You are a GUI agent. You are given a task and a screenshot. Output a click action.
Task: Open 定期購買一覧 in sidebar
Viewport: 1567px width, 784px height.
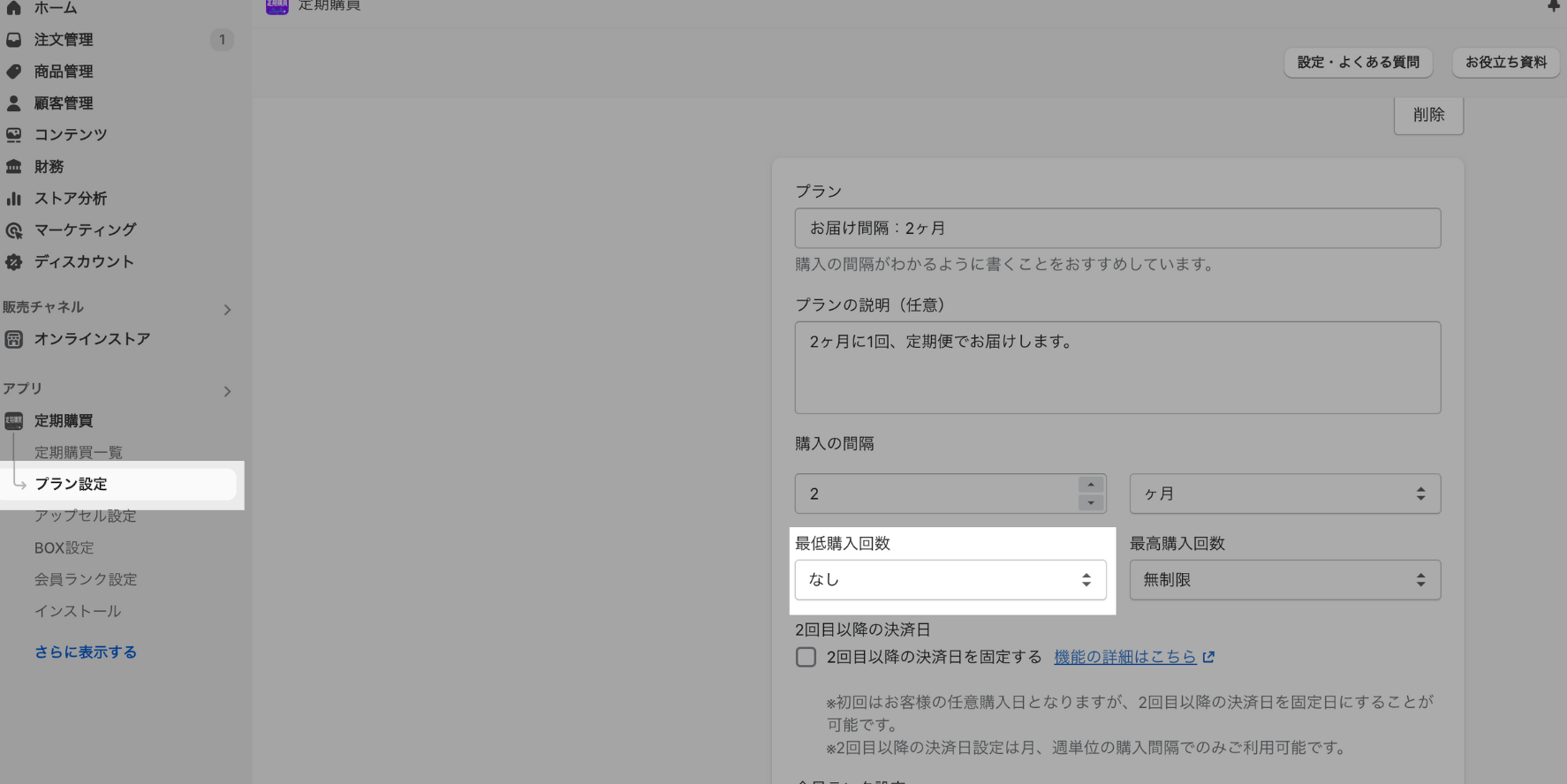[x=78, y=452]
